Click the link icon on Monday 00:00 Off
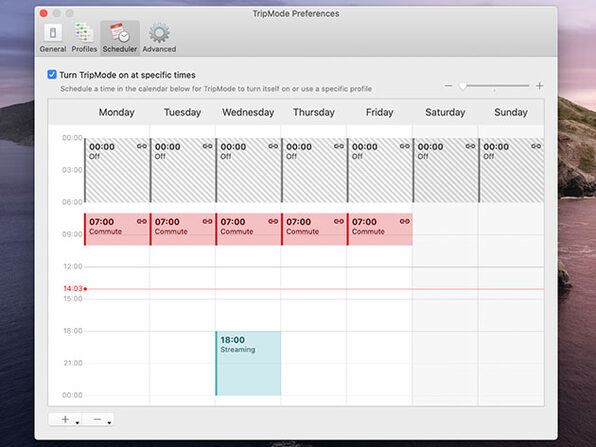The height and width of the screenshot is (447, 596). (142, 146)
